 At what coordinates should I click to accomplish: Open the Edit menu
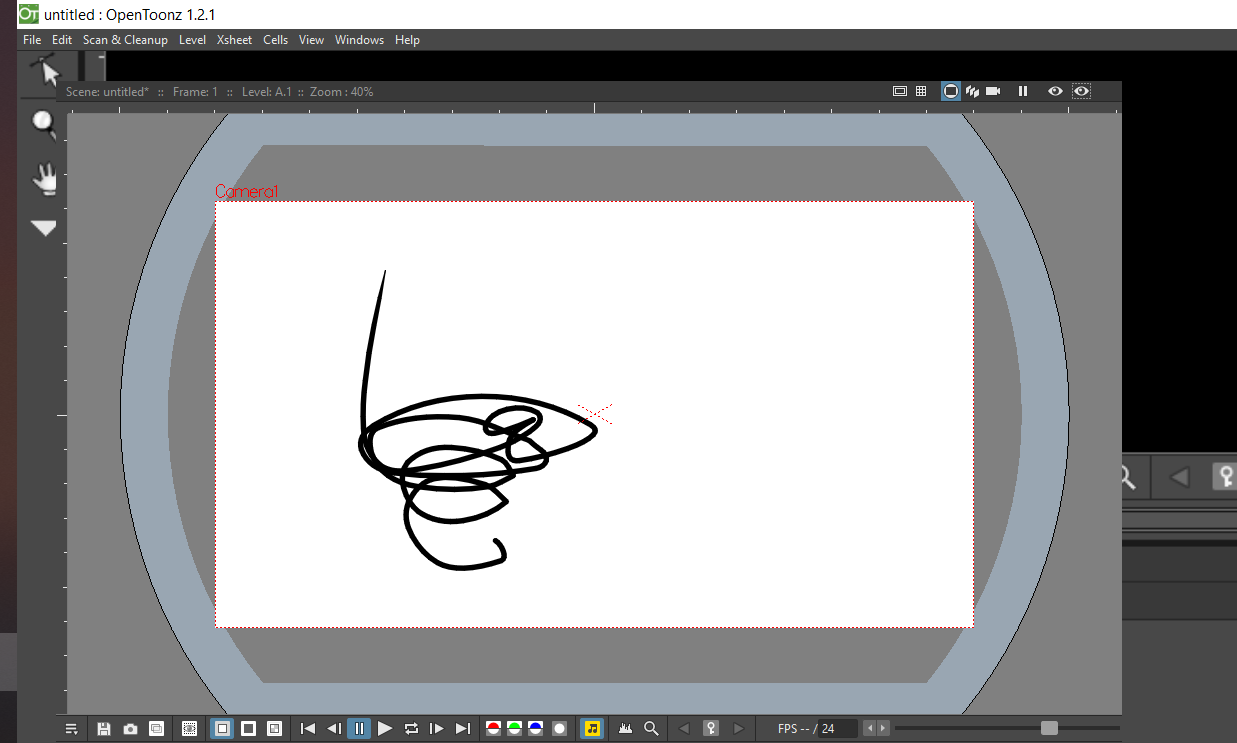62,40
